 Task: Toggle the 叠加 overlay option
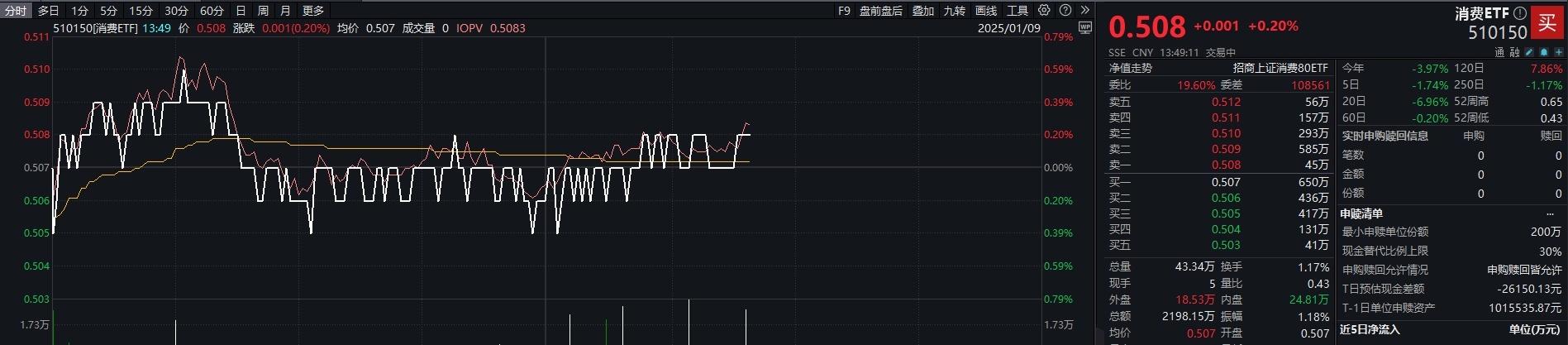(923, 11)
